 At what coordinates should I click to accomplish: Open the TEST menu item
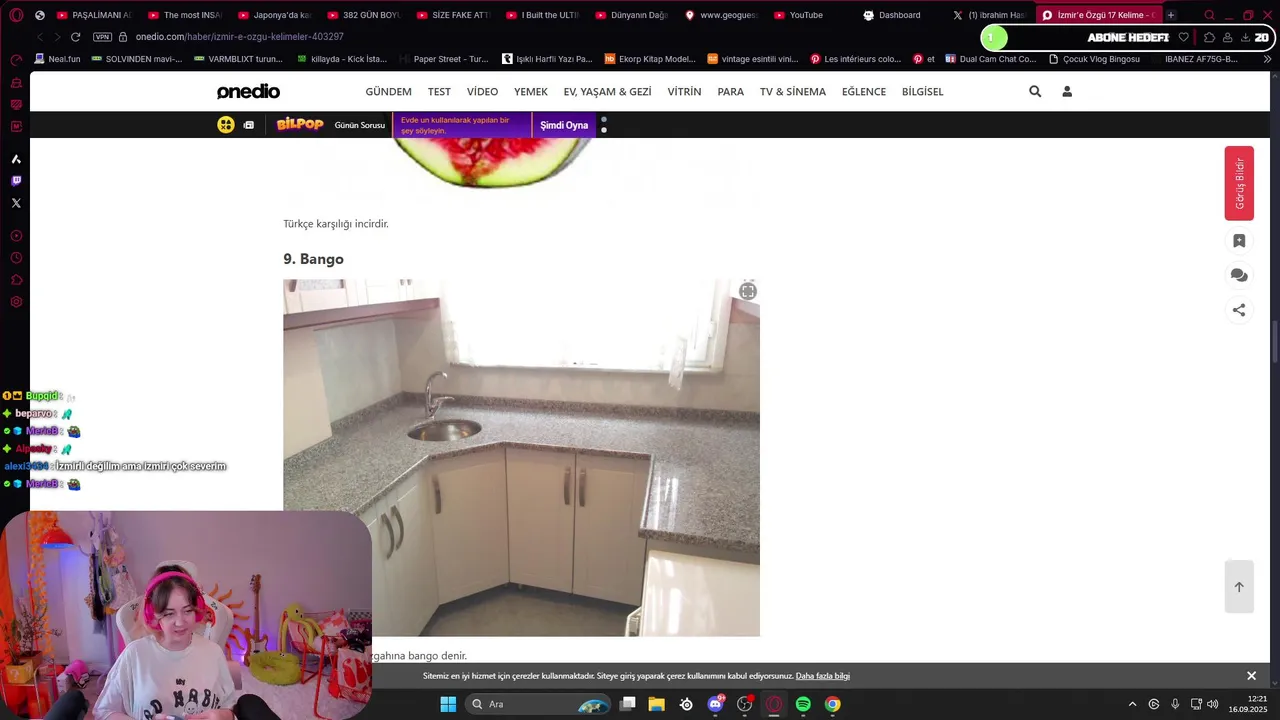439,91
